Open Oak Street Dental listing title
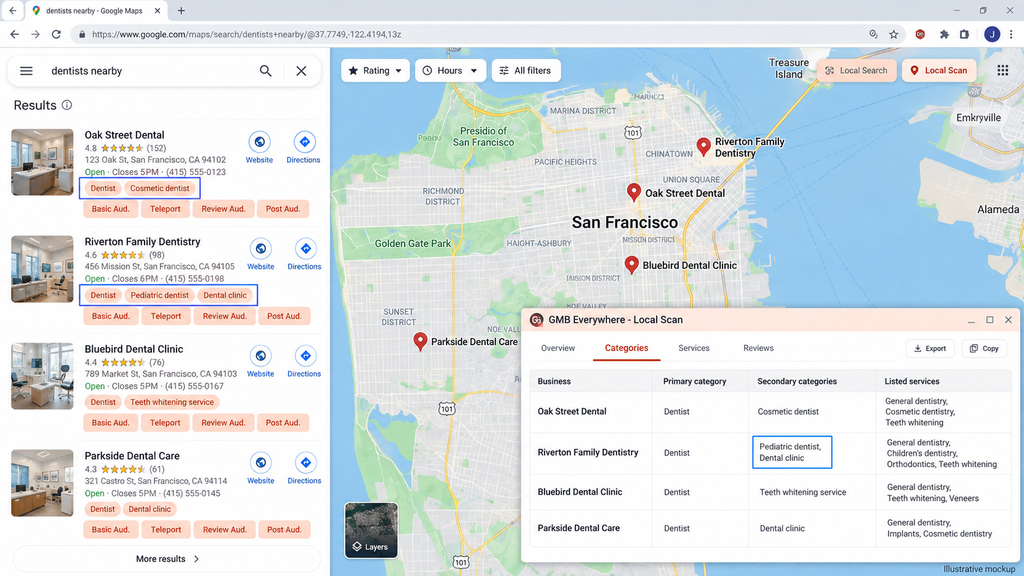This screenshot has width=1024, height=576. pyautogui.click(x=124, y=135)
